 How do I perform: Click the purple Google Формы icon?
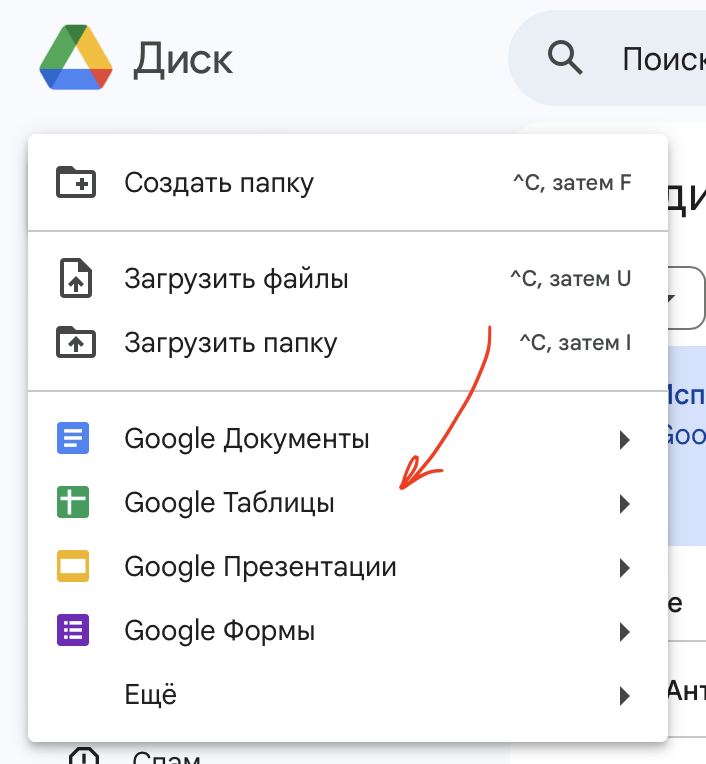[x=74, y=631]
